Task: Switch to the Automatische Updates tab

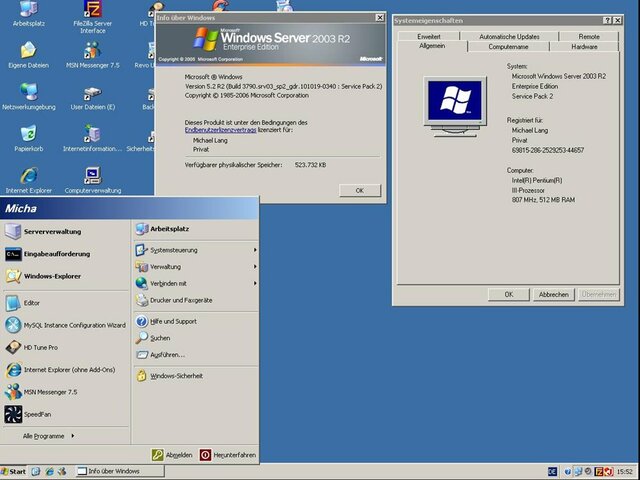Action: tap(509, 37)
